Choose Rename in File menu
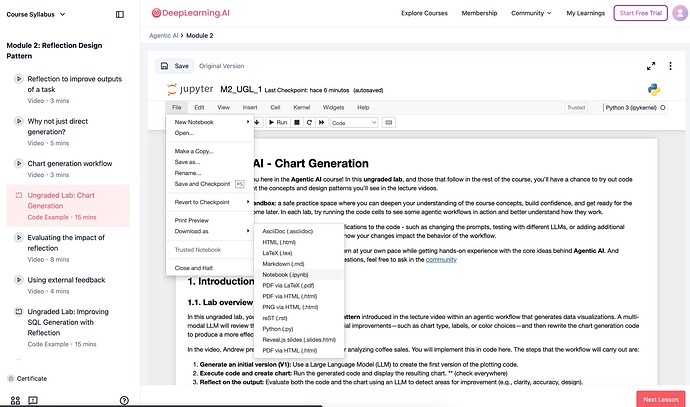The width and height of the screenshot is (690, 407). click(210, 173)
